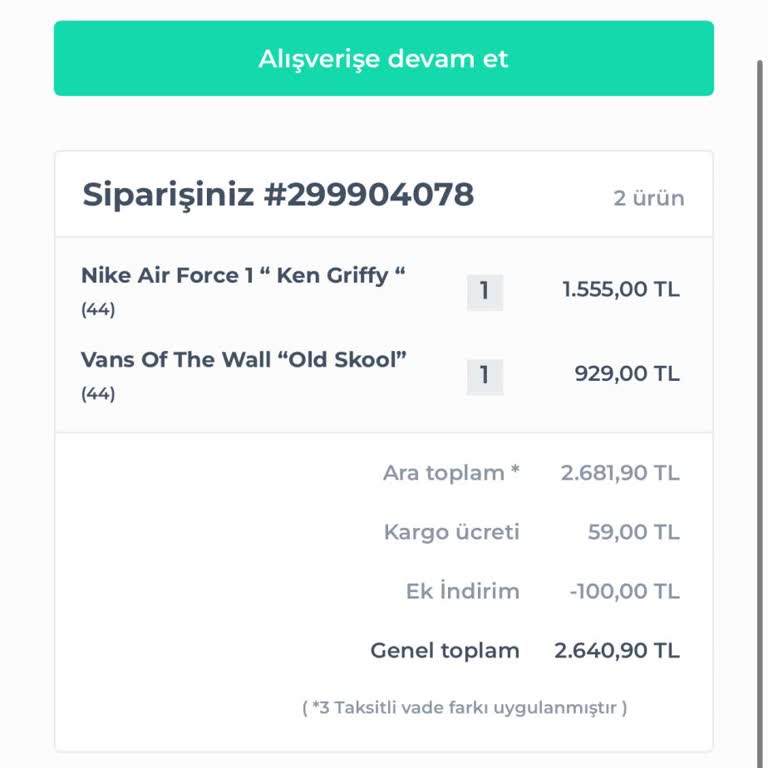
Task: Open the Nike Air Force 1 Ken Griffy product
Action: pyautogui.click(x=243, y=276)
